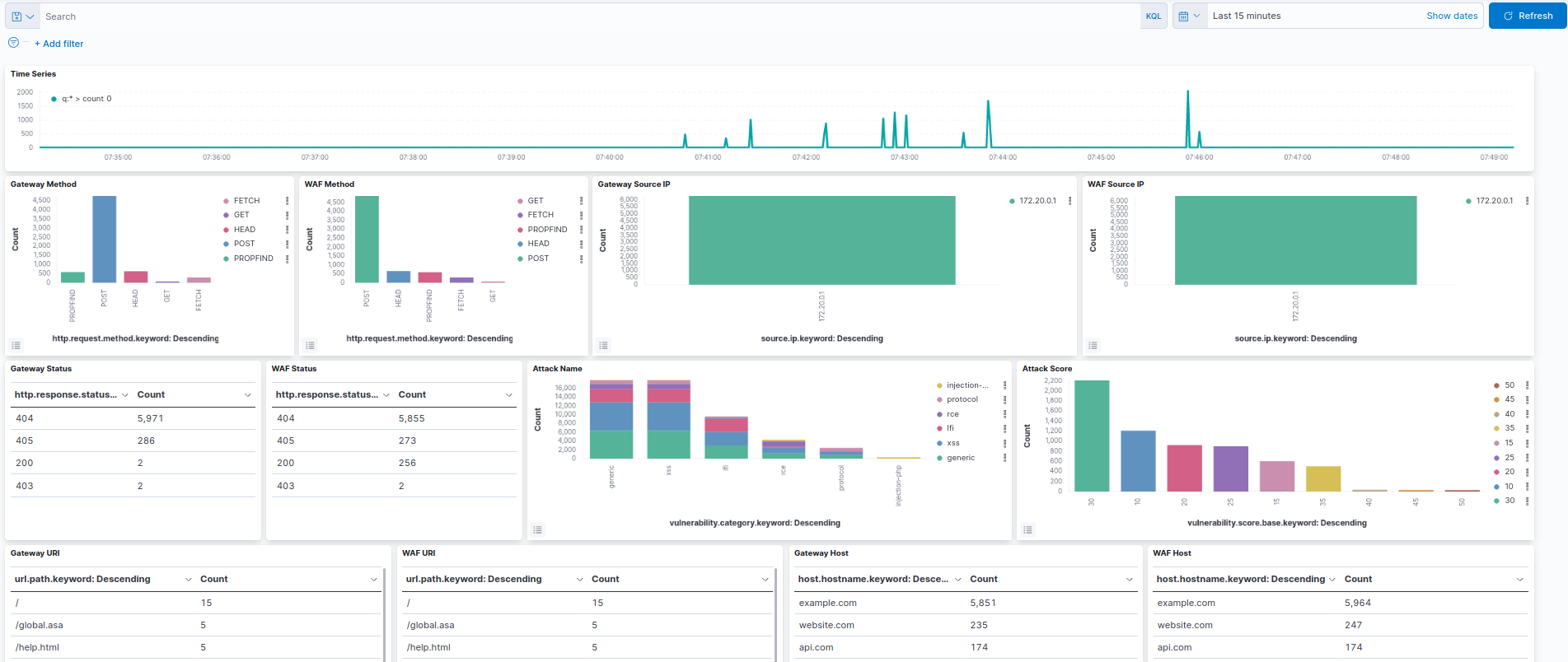Toggle legend list icon in Gateway Source IP panel
The height and width of the screenshot is (662, 1568).
(x=604, y=345)
